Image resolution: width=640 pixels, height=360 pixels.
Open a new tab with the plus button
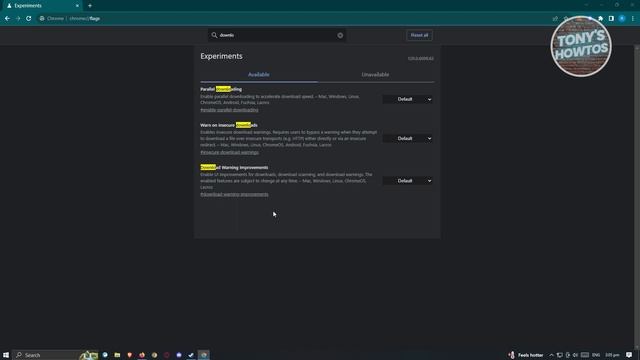tap(90, 6)
